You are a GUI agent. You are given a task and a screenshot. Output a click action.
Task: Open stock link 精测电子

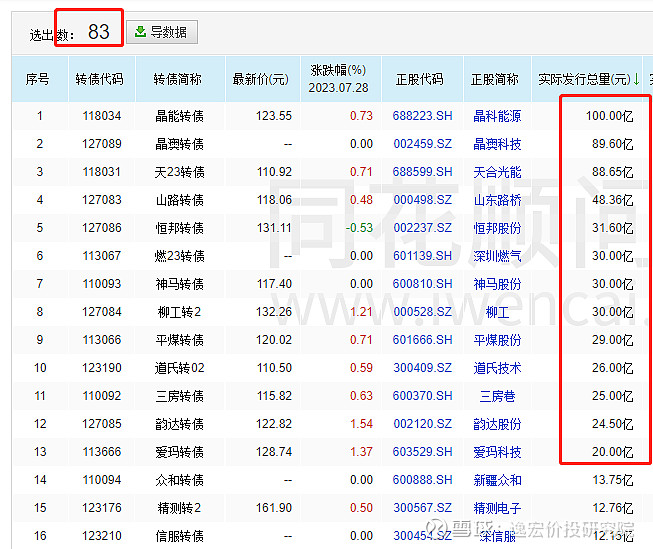497,508
